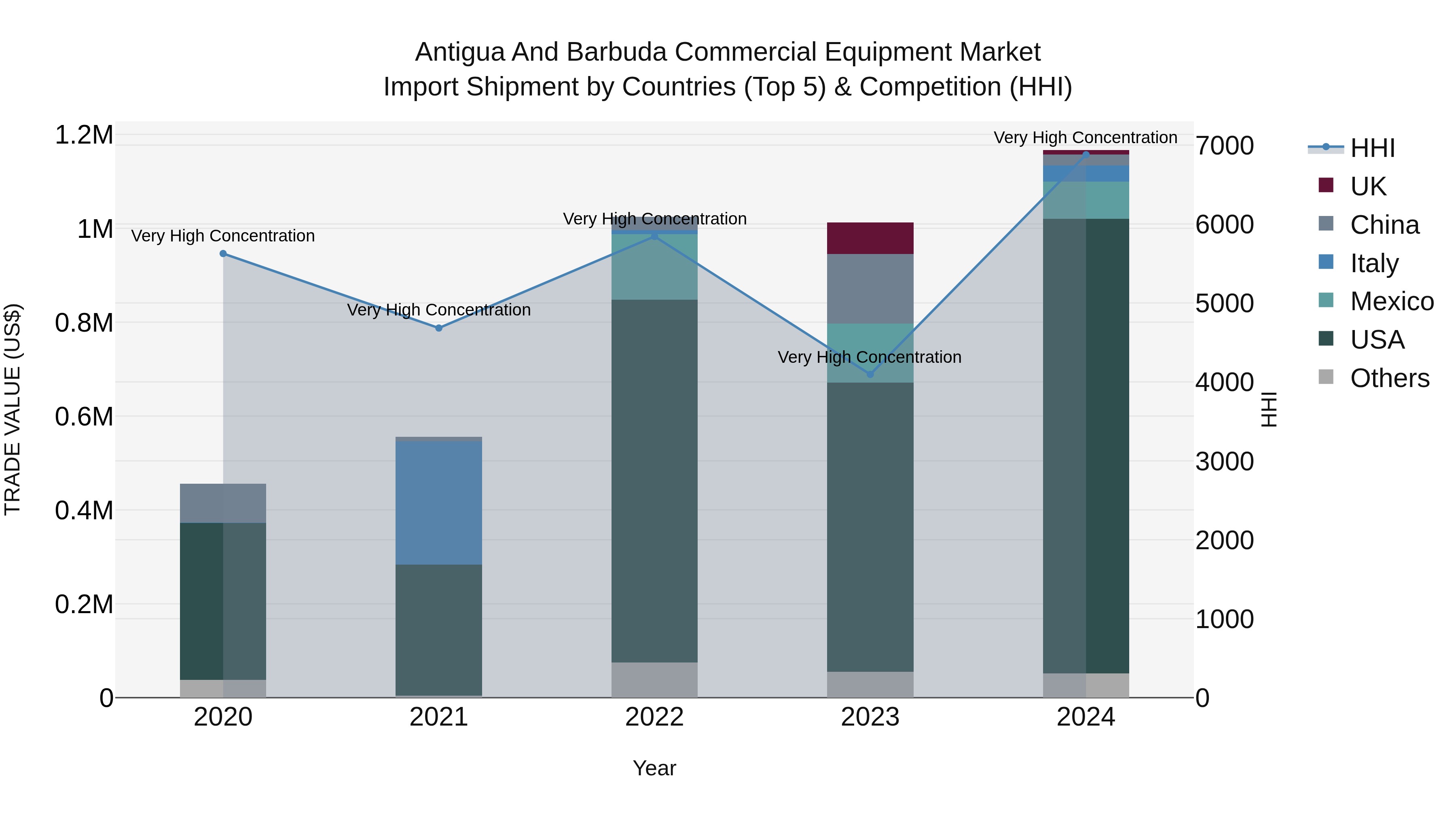Image resolution: width=1456 pixels, height=819 pixels.
Task: Click the vertical HHI axis title
Action: click(1269, 409)
